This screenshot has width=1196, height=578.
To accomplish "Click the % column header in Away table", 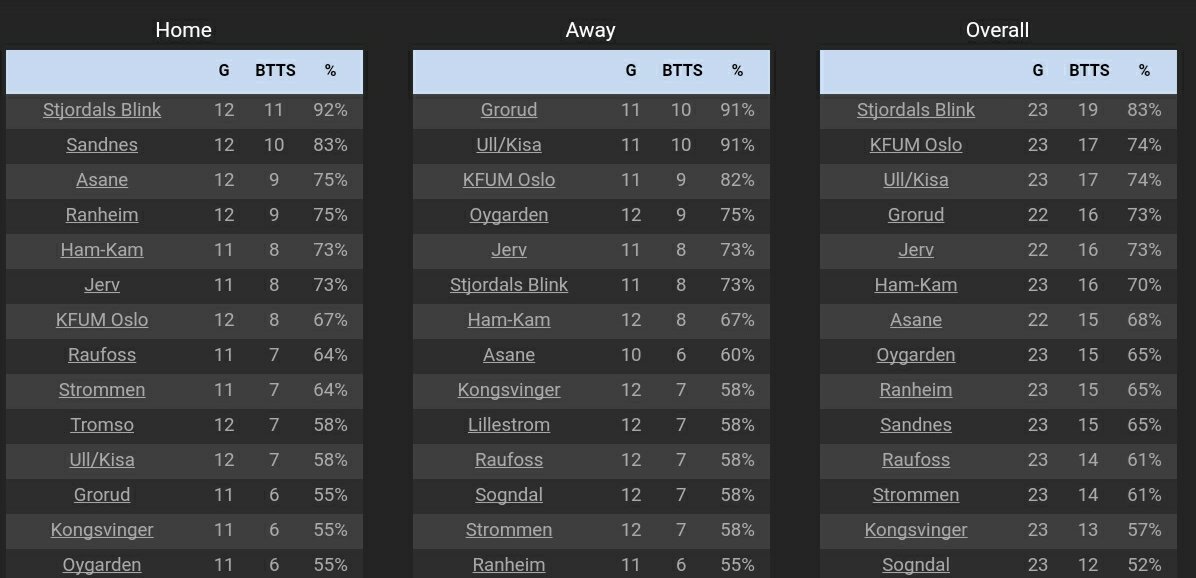I will 737,71.
